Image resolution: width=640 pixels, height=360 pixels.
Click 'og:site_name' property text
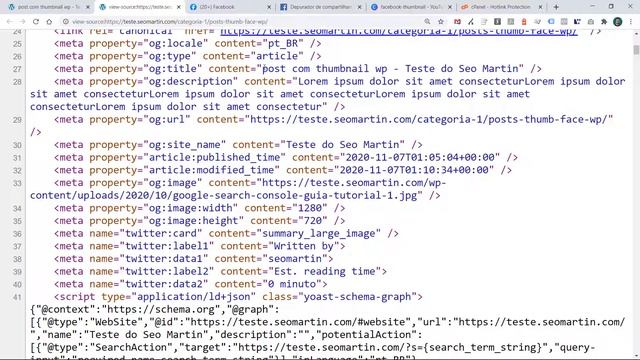click(x=184, y=144)
